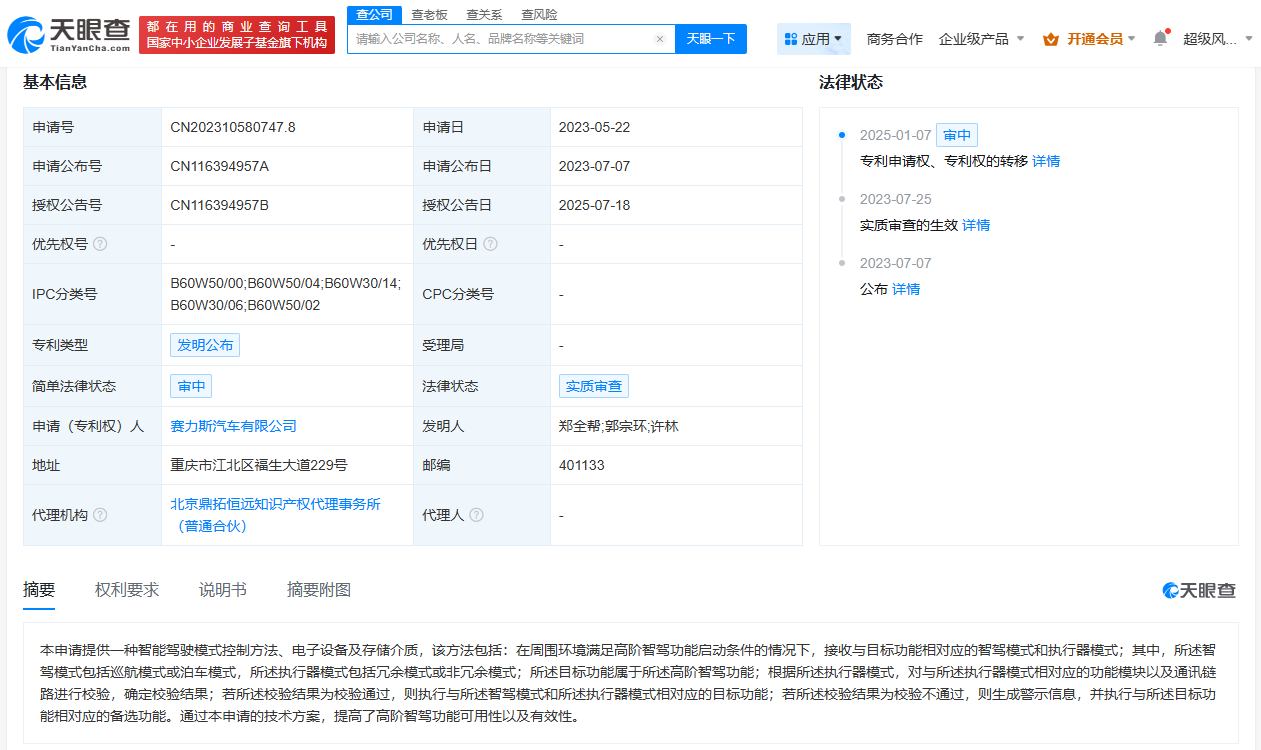This screenshot has height=750, width=1261.
Task: Click help icon next to 代理机构
Action: pos(100,515)
